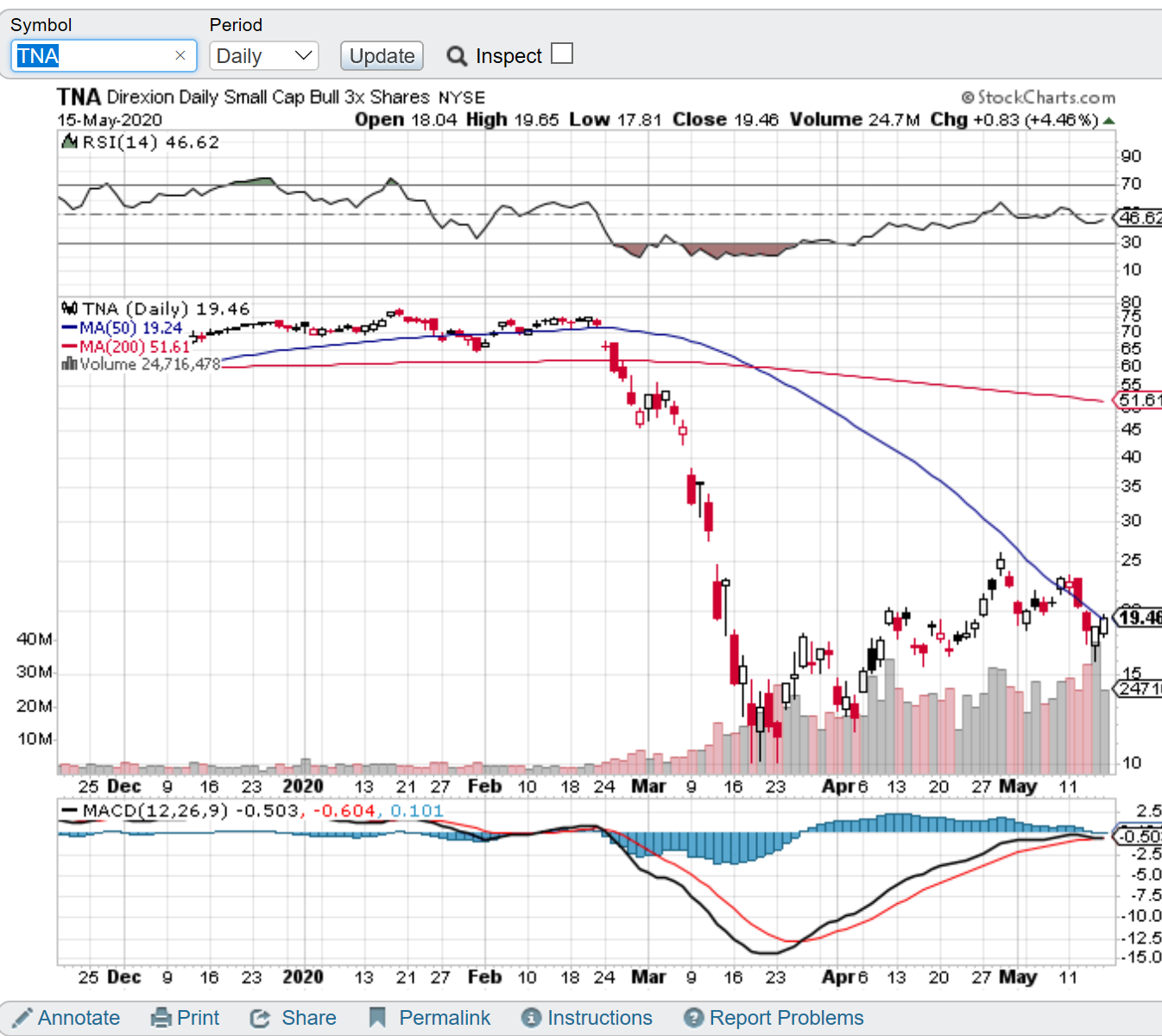Screen dimensions: 1162x1036
Task: Open the Permalink link
Action: point(445,1018)
